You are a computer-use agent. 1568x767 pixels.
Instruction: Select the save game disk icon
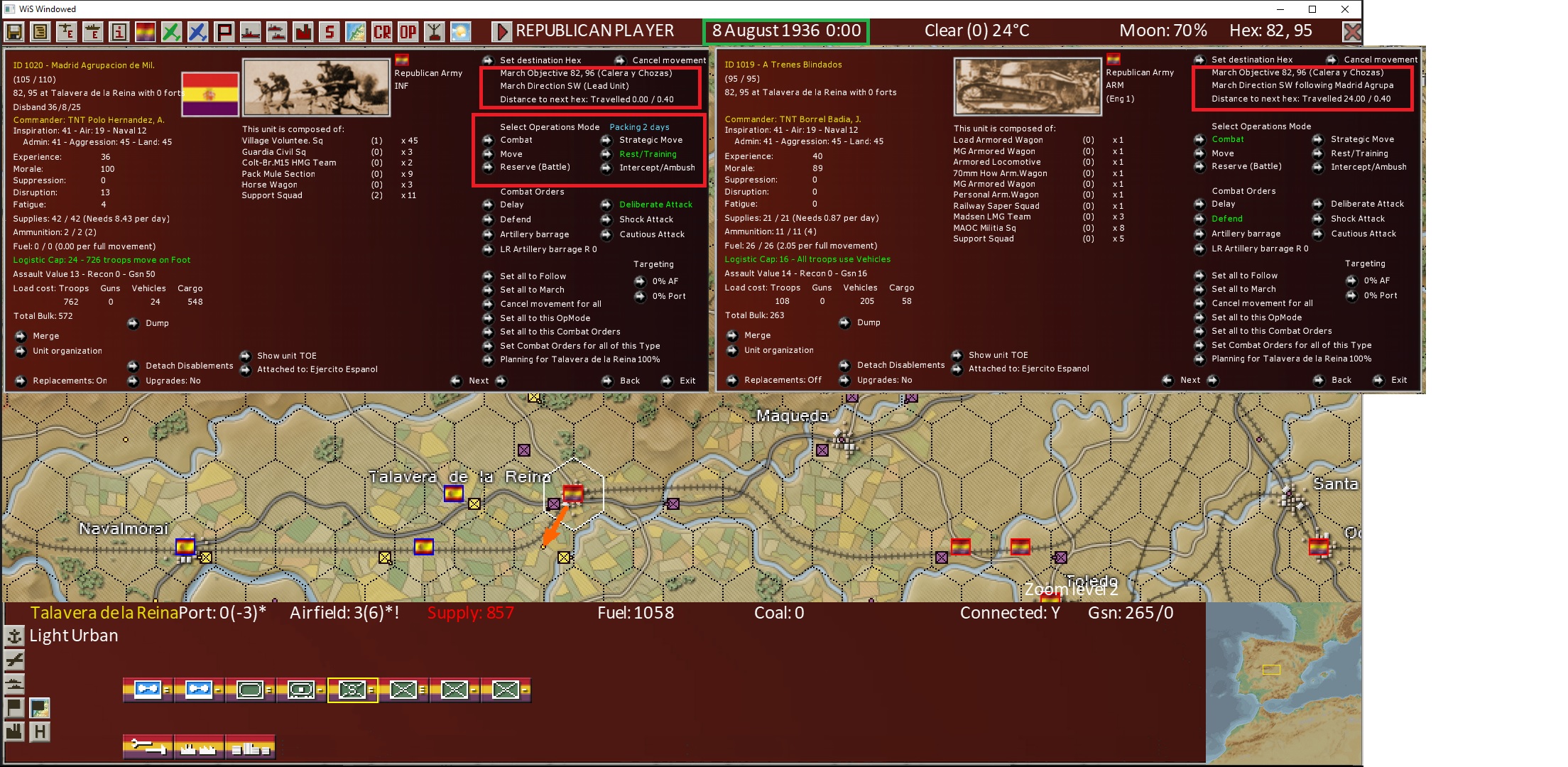[x=14, y=31]
